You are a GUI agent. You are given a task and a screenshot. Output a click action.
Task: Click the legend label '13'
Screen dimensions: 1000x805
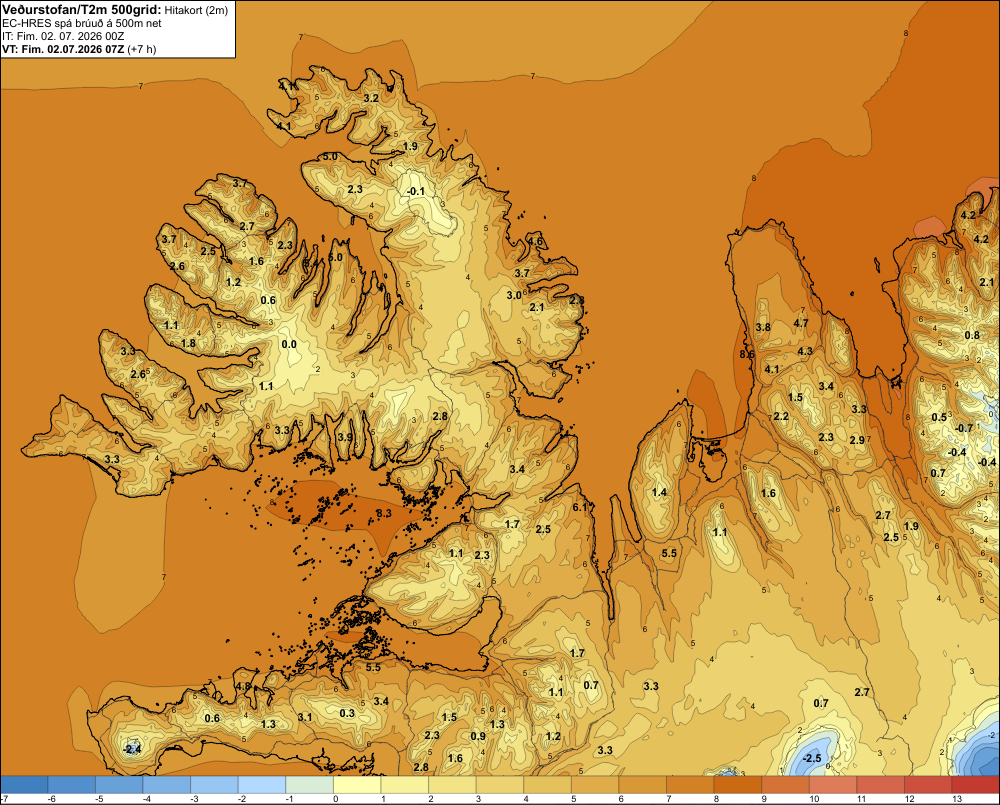957,799
